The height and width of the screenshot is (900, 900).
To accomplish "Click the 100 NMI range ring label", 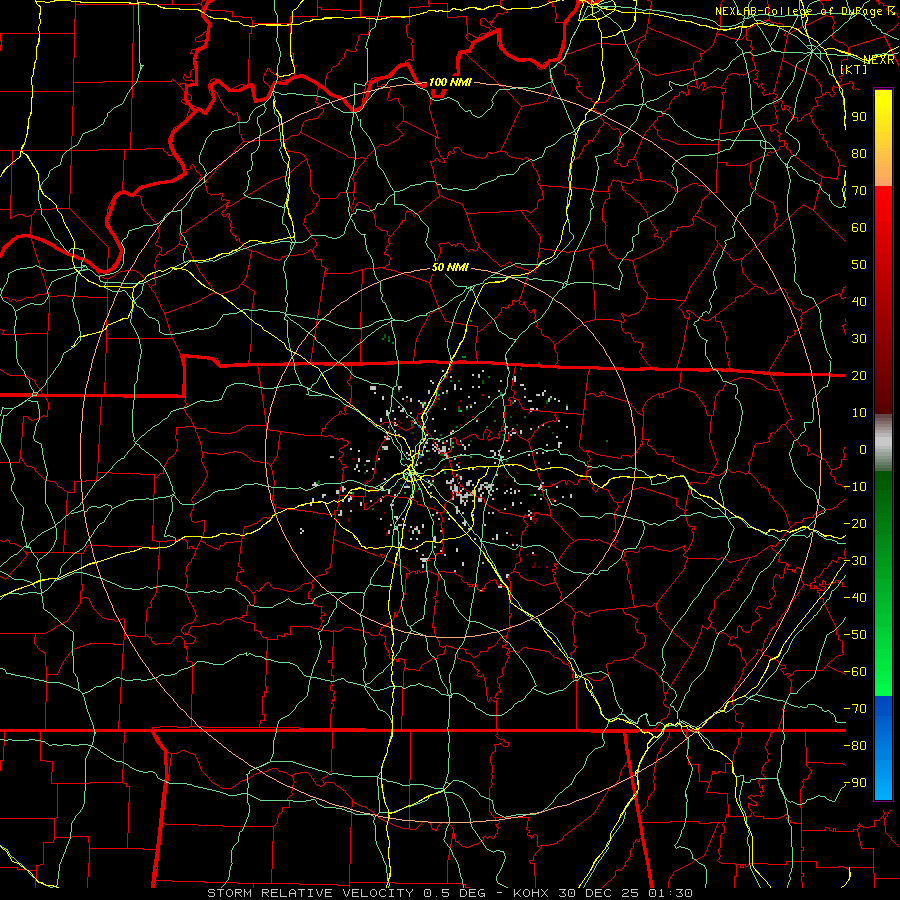I will tap(450, 83).
